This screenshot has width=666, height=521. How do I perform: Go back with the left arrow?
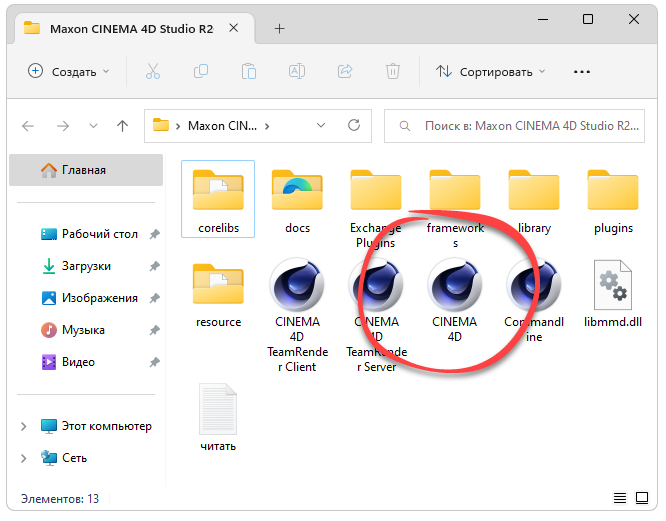tap(28, 126)
